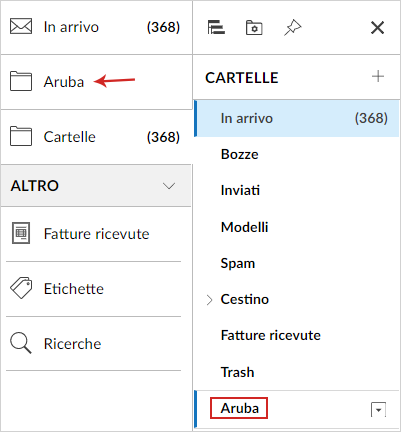Click the Etichette tag icon

click(x=21, y=288)
